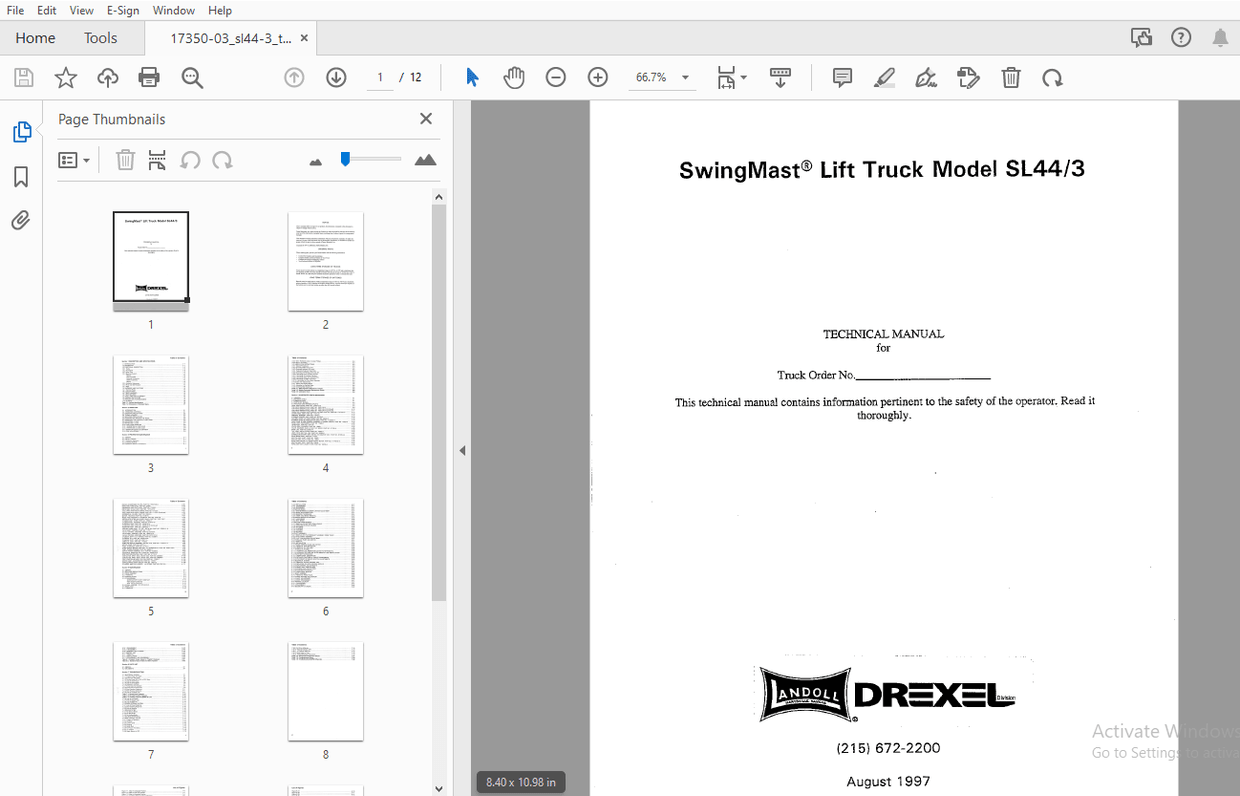Click the delete pages trash icon

pos(1011,77)
